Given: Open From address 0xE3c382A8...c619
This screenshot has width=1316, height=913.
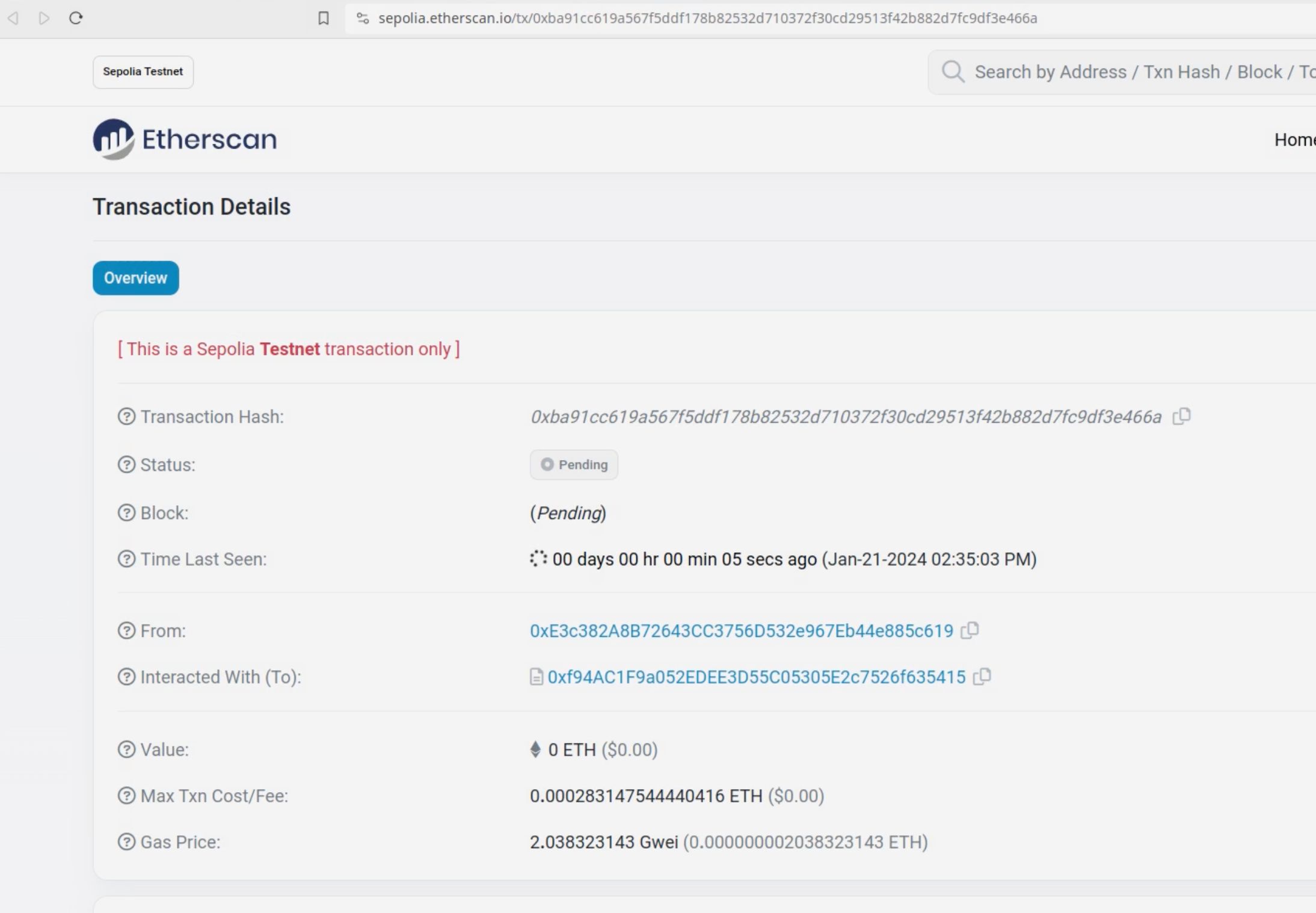Looking at the screenshot, I should [741, 631].
